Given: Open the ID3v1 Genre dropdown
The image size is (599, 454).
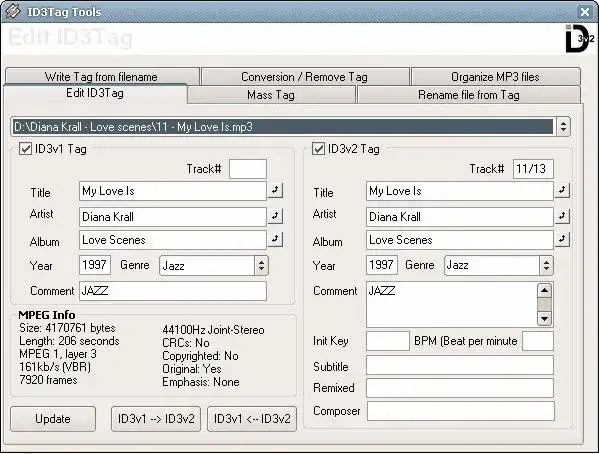Looking at the screenshot, I should 261,265.
